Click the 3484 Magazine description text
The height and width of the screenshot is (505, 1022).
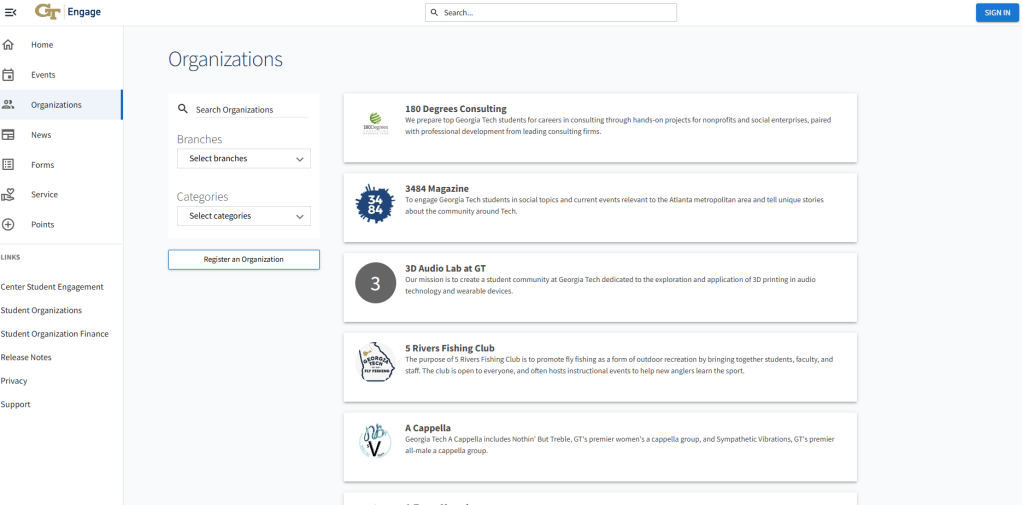[614, 205]
